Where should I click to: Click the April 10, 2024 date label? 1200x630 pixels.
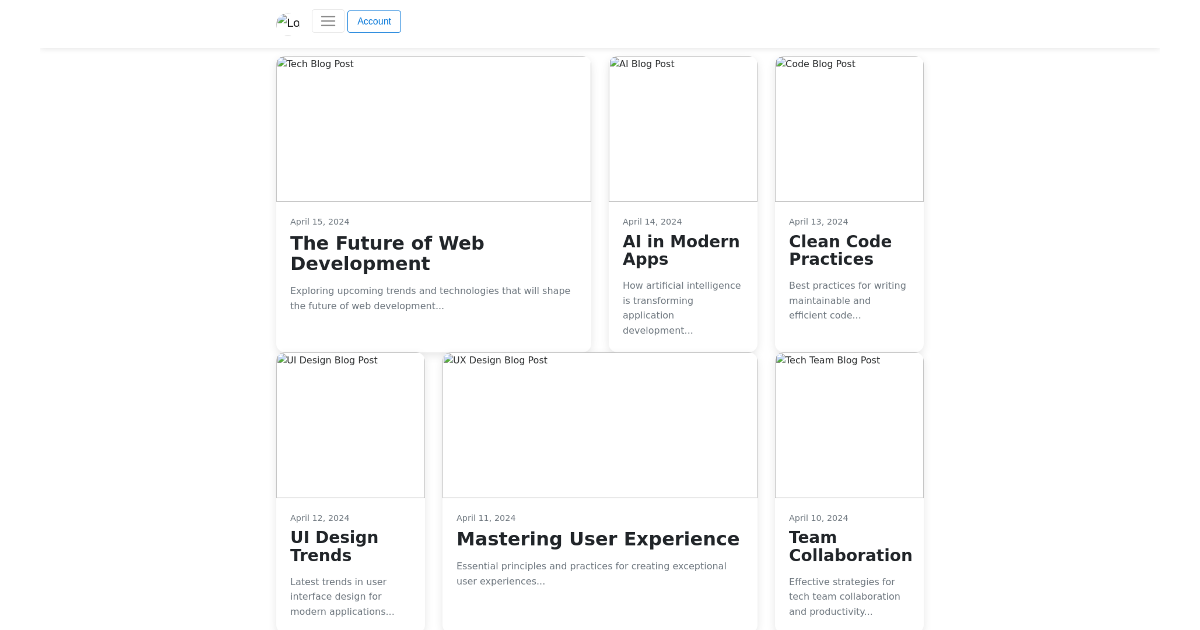(818, 518)
